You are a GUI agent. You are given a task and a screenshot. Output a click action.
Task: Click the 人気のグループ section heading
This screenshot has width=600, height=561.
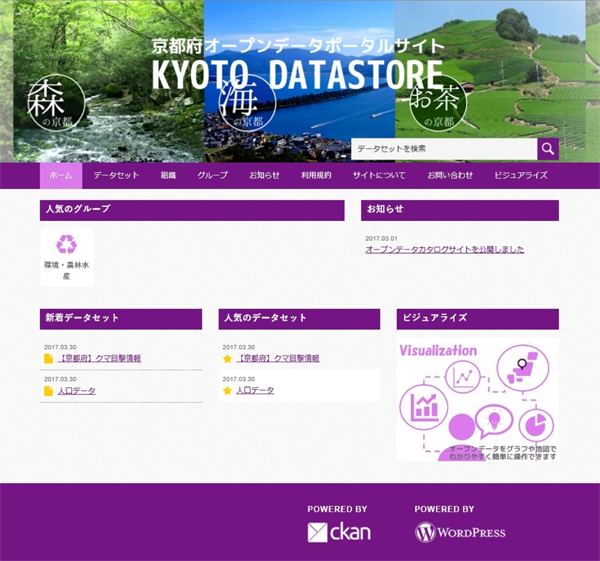point(192,210)
